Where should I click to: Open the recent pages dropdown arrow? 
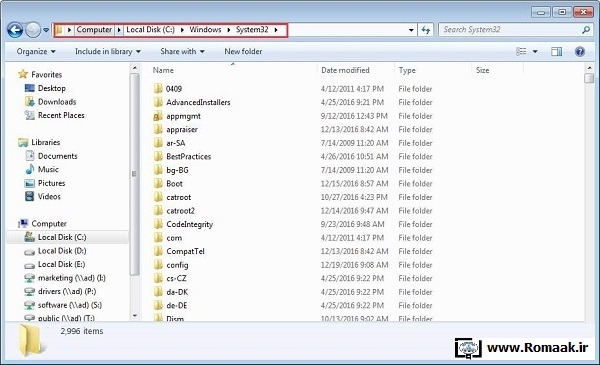pos(46,30)
